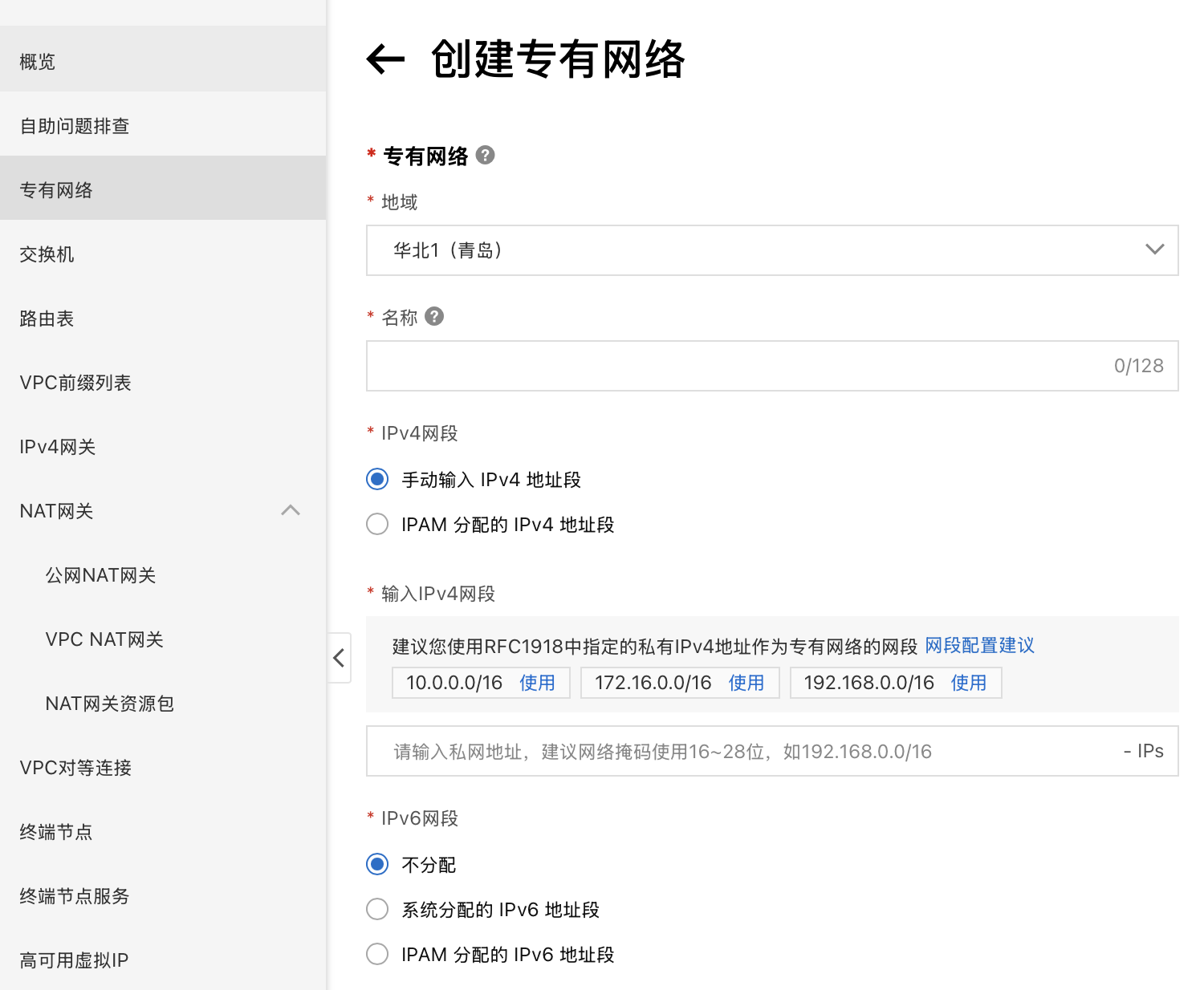Go to the 概览 overview page
Image resolution: width=1204 pixels, height=990 pixels.
[36, 60]
